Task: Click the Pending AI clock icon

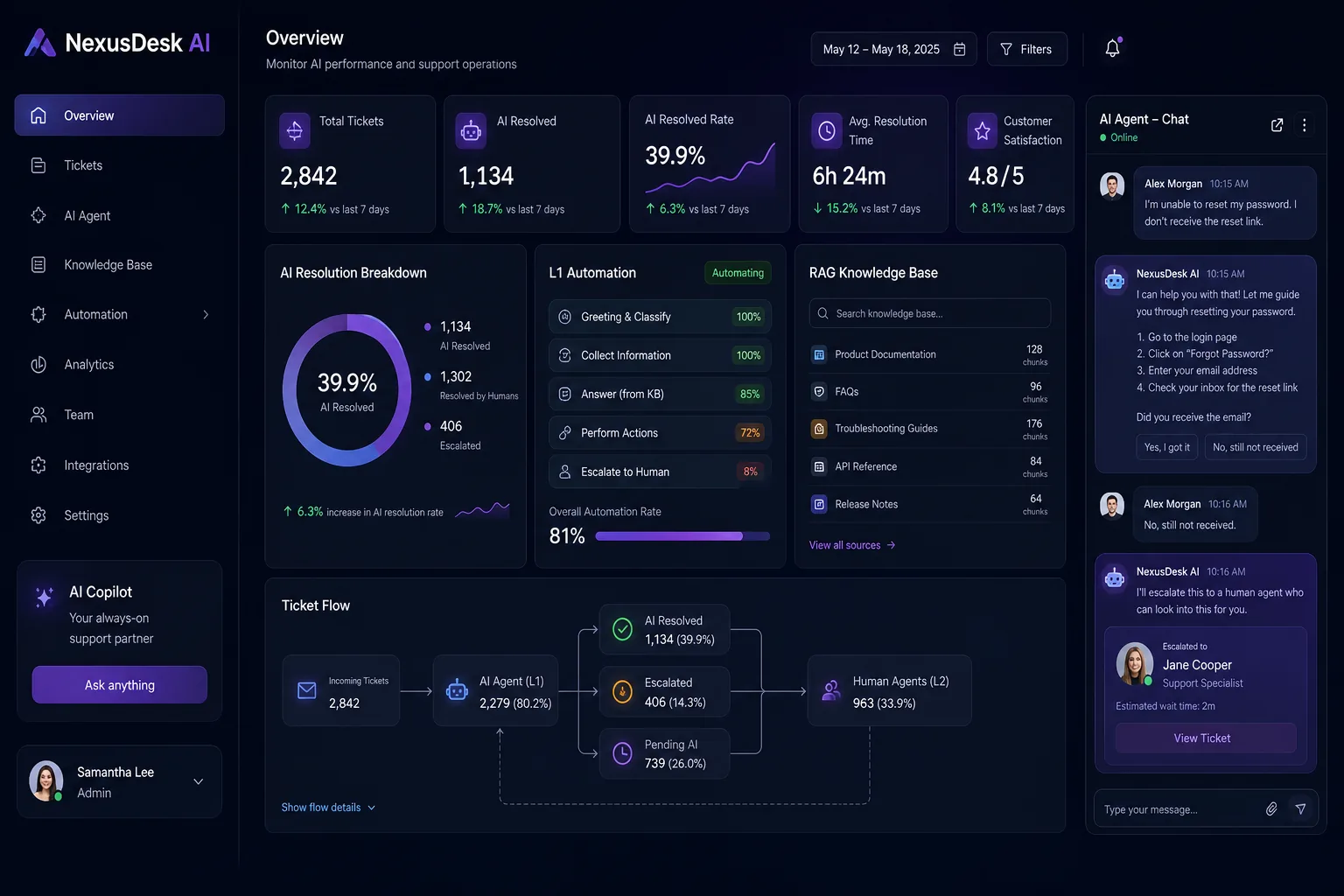Action: tap(622, 753)
